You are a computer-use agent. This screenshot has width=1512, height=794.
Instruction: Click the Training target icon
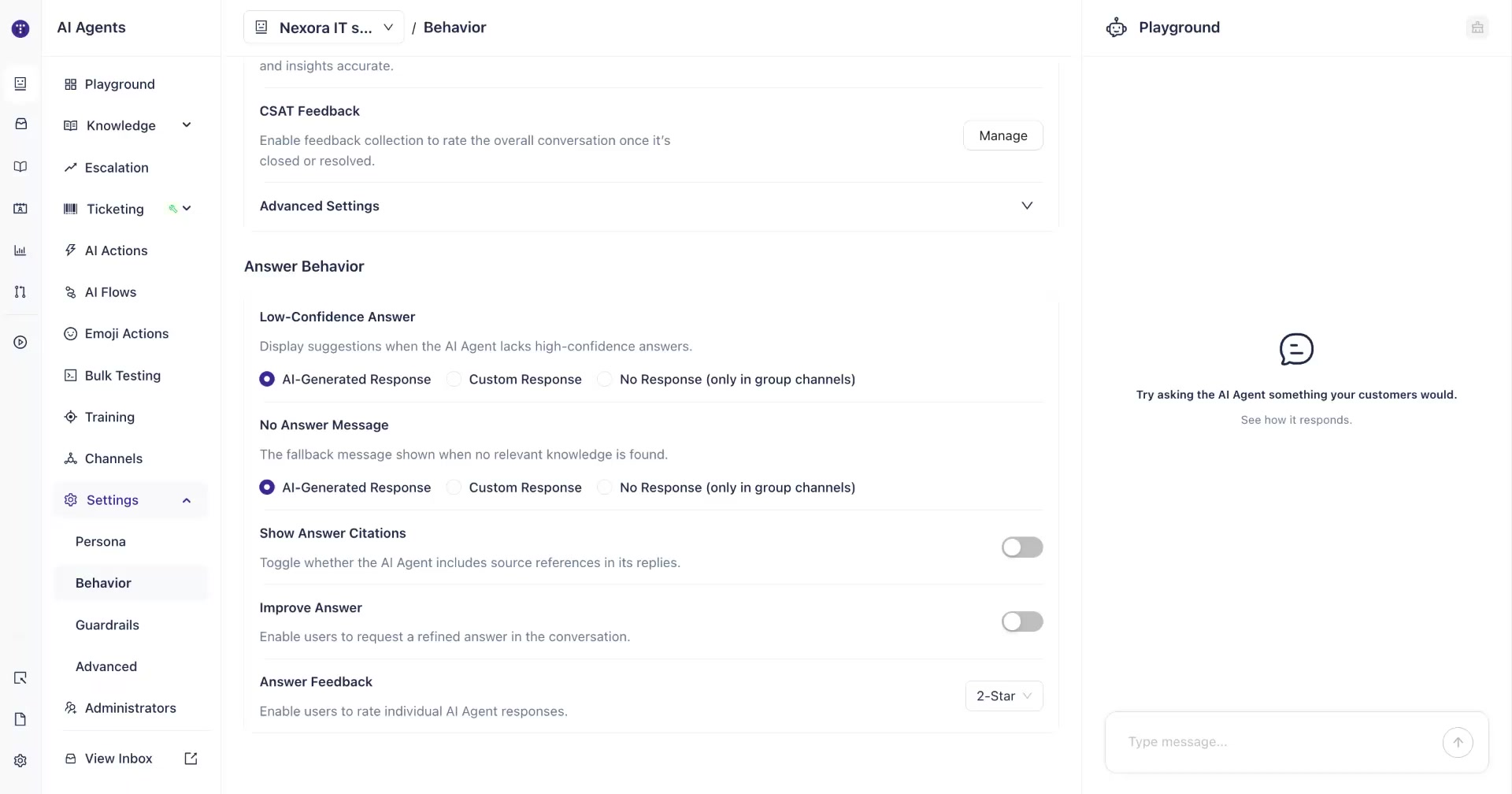[x=71, y=417]
